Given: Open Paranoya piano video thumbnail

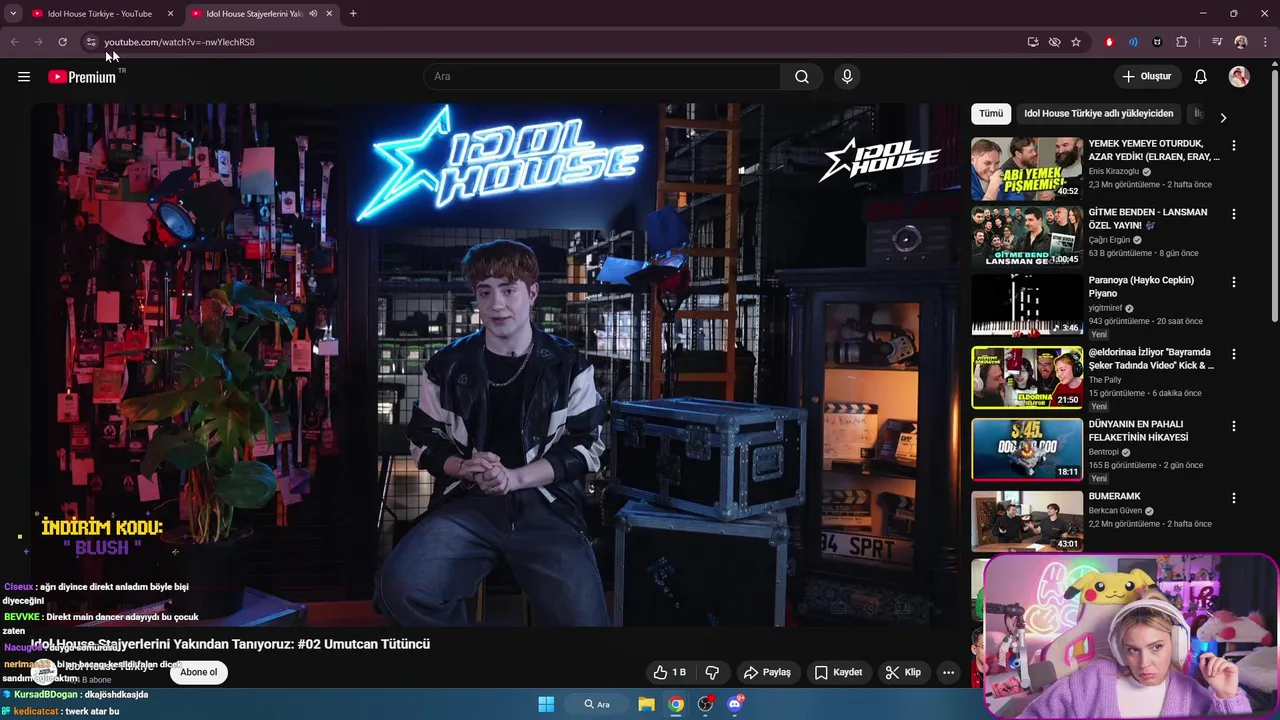Looking at the screenshot, I should pos(1027,305).
